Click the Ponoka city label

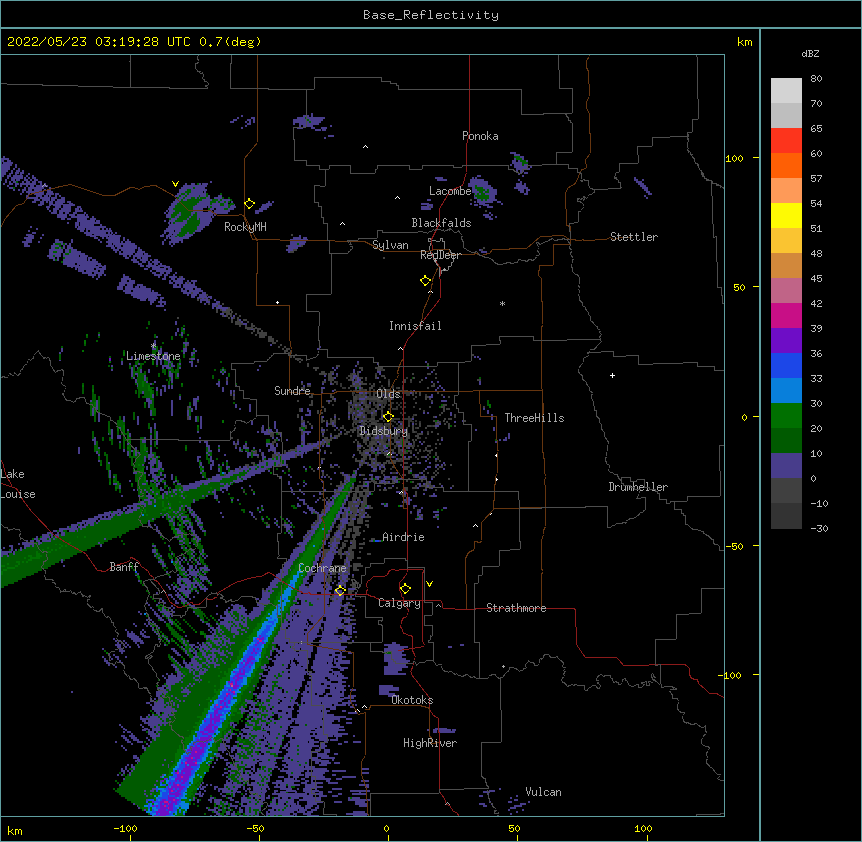point(480,136)
